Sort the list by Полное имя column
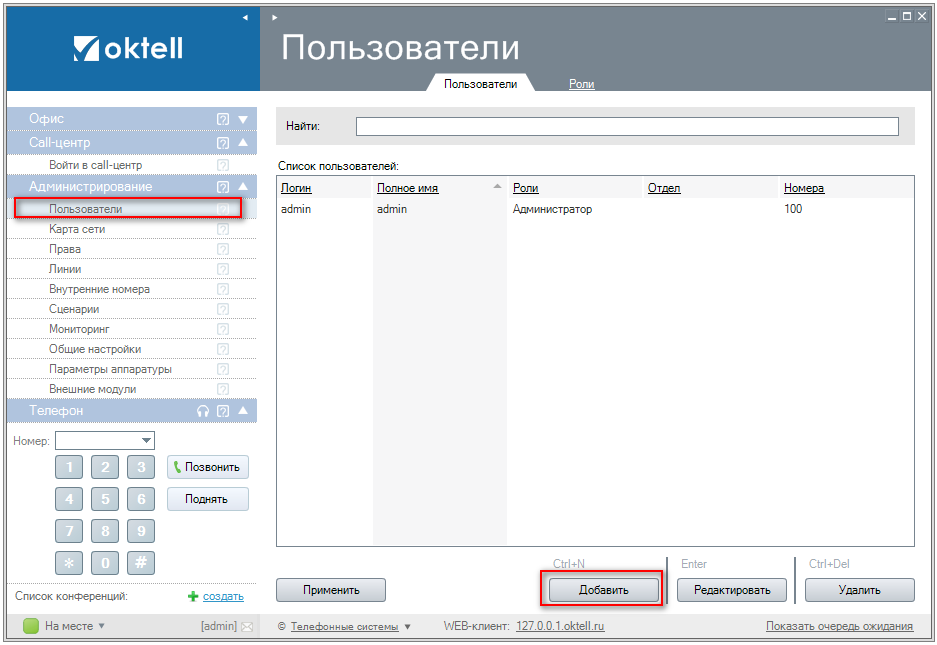The image size is (937, 645). 407,188
